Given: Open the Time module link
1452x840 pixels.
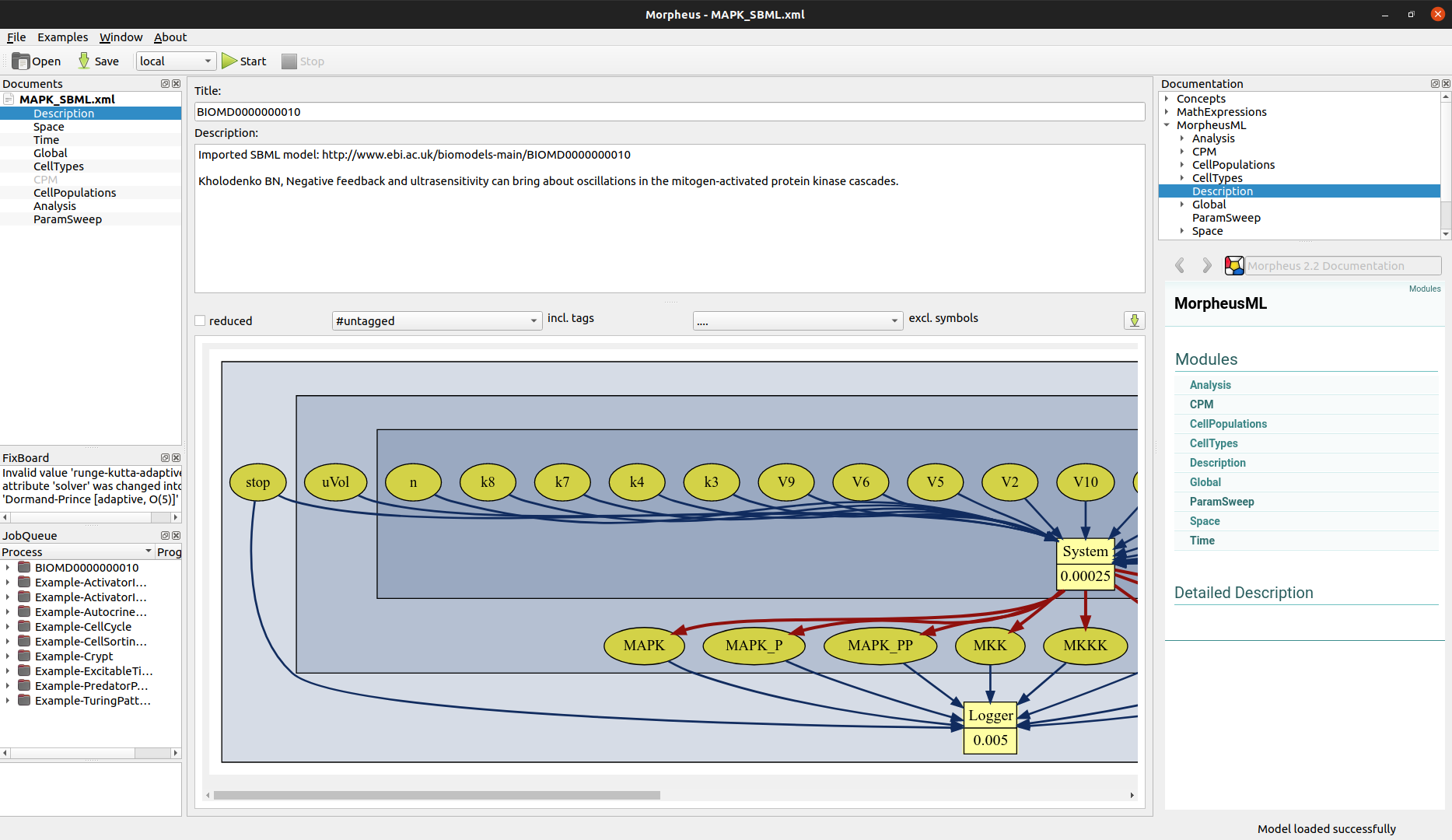Looking at the screenshot, I should [x=1202, y=541].
